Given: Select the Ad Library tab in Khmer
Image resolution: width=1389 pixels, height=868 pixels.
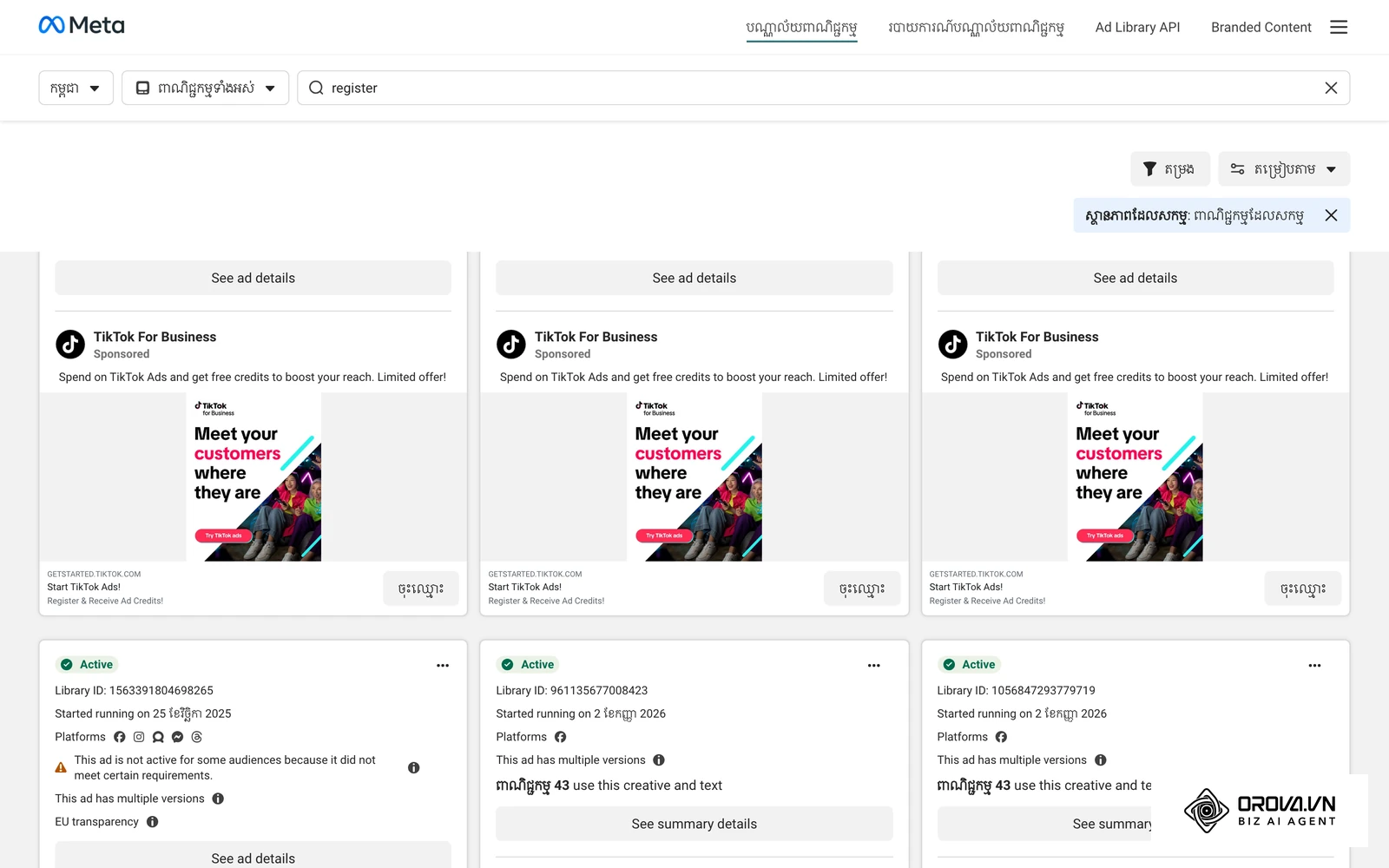Looking at the screenshot, I should coord(801,28).
